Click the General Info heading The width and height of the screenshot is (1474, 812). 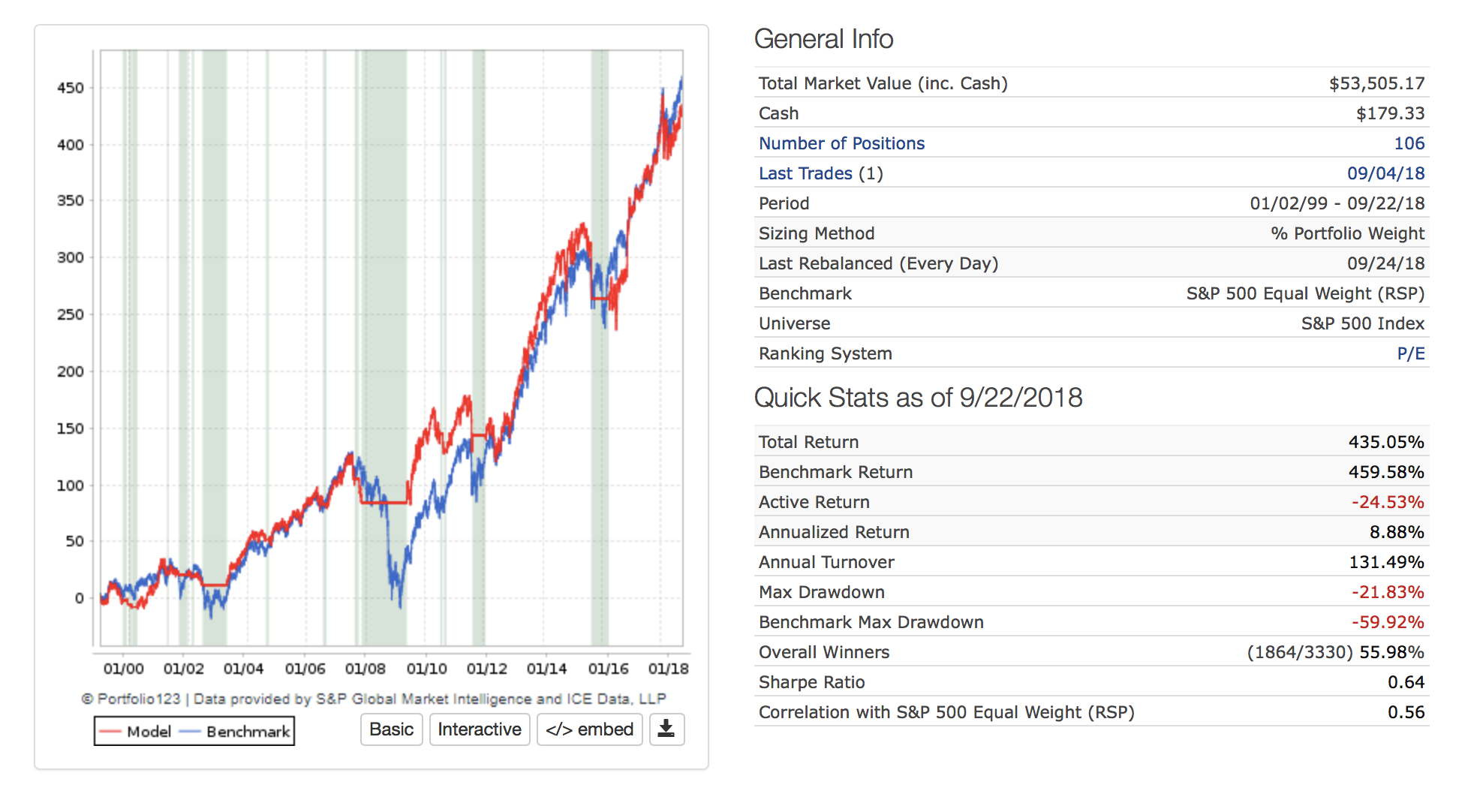tap(823, 39)
